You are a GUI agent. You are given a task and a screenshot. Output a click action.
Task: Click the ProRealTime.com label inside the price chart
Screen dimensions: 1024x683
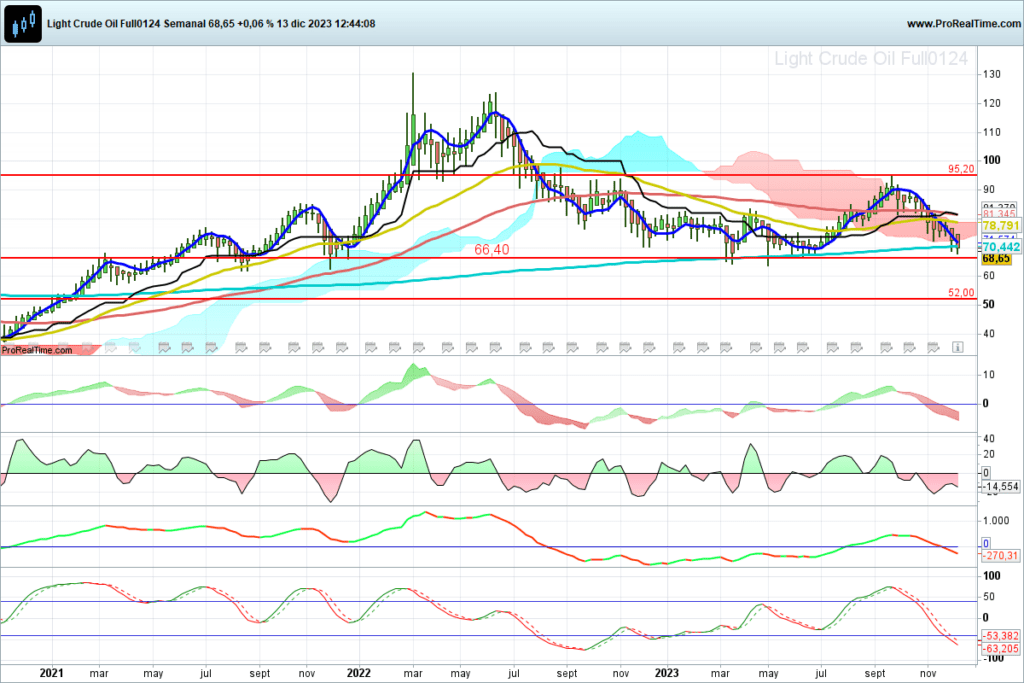pyautogui.click(x=37, y=350)
